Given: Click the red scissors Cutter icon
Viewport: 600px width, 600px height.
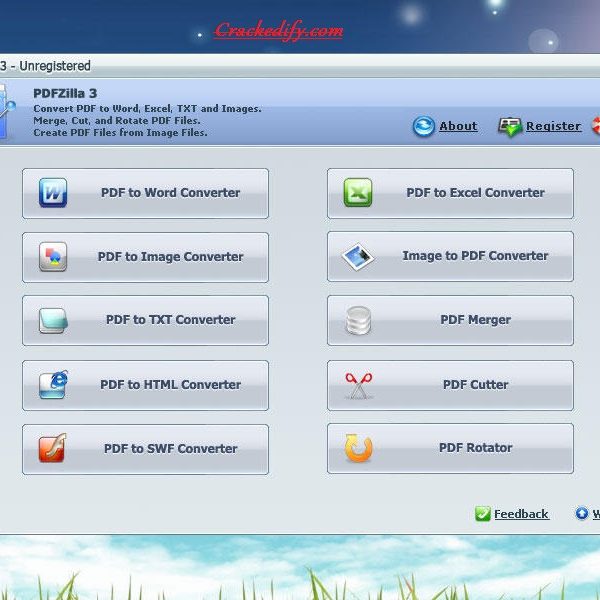Looking at the screenshot, I should pos(359,386).
